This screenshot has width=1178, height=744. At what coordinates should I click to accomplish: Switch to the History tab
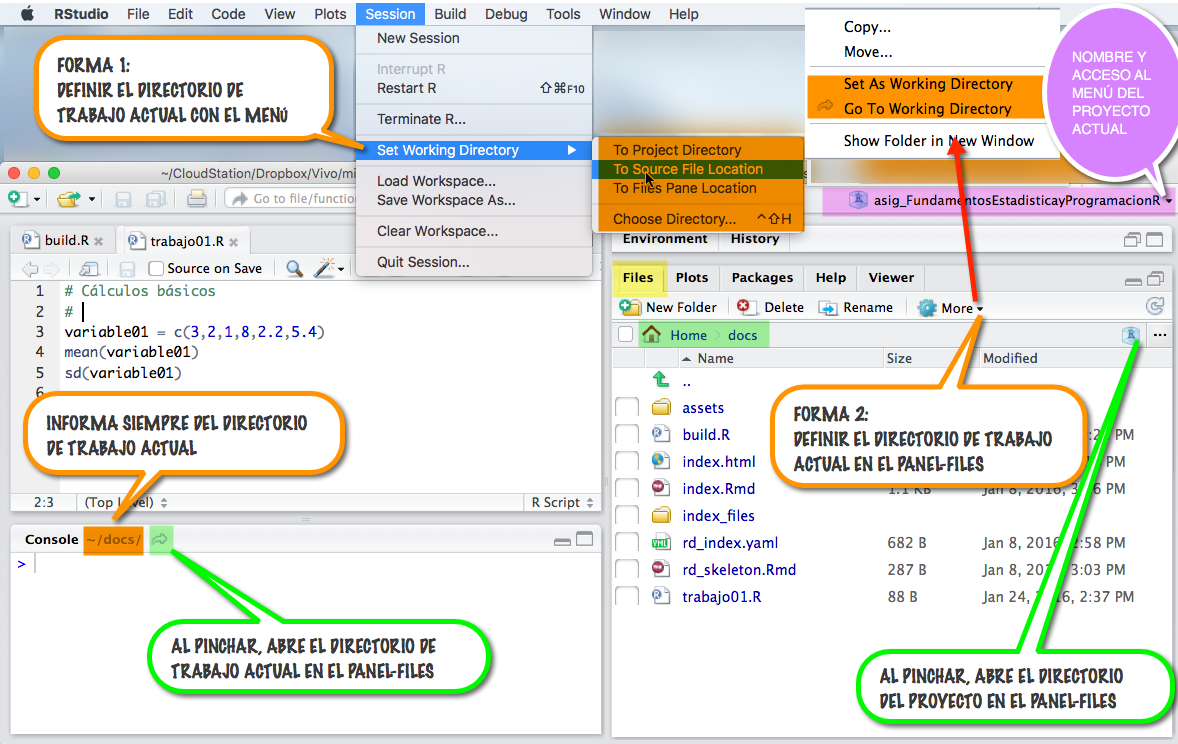pyautogui.click(x=754, y=238)
